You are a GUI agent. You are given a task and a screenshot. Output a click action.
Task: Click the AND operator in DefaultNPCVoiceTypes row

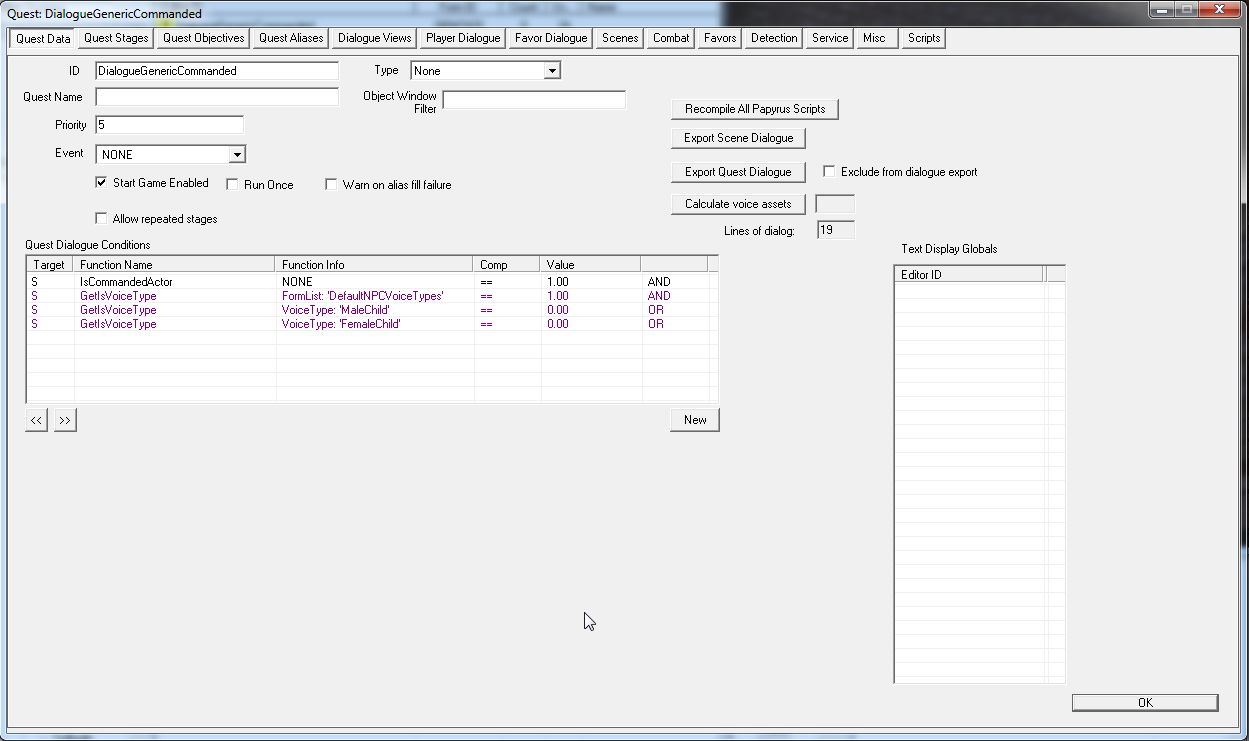[x=659, y=296]
